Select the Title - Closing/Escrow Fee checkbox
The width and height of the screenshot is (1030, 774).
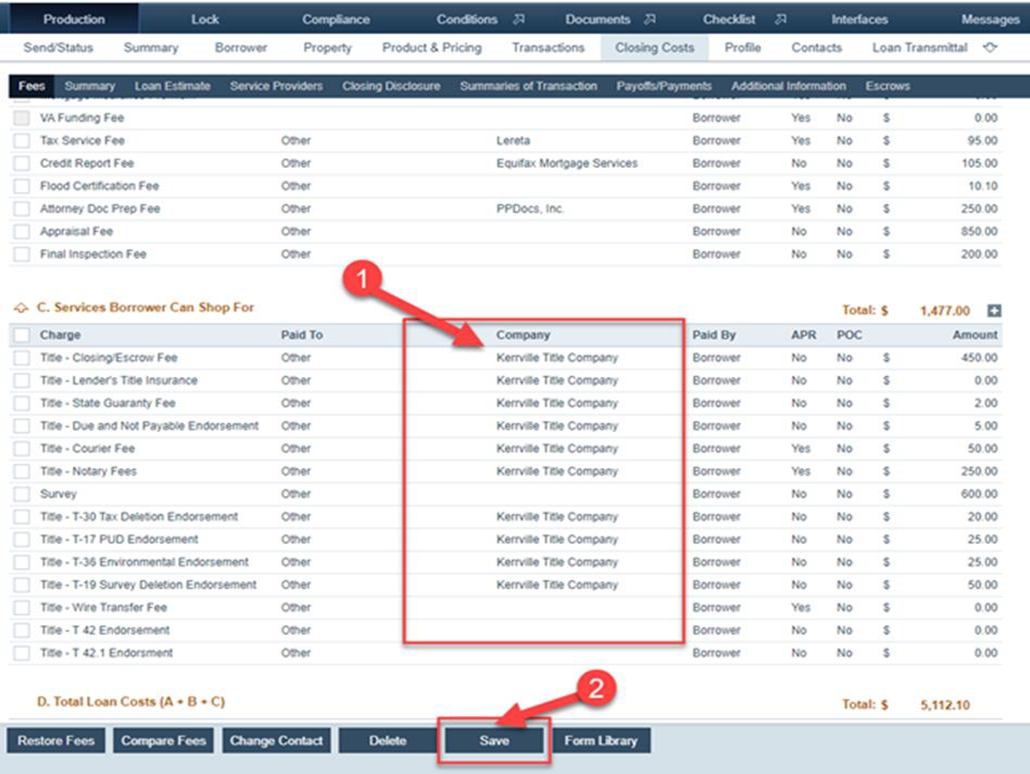tap(22, 358)
